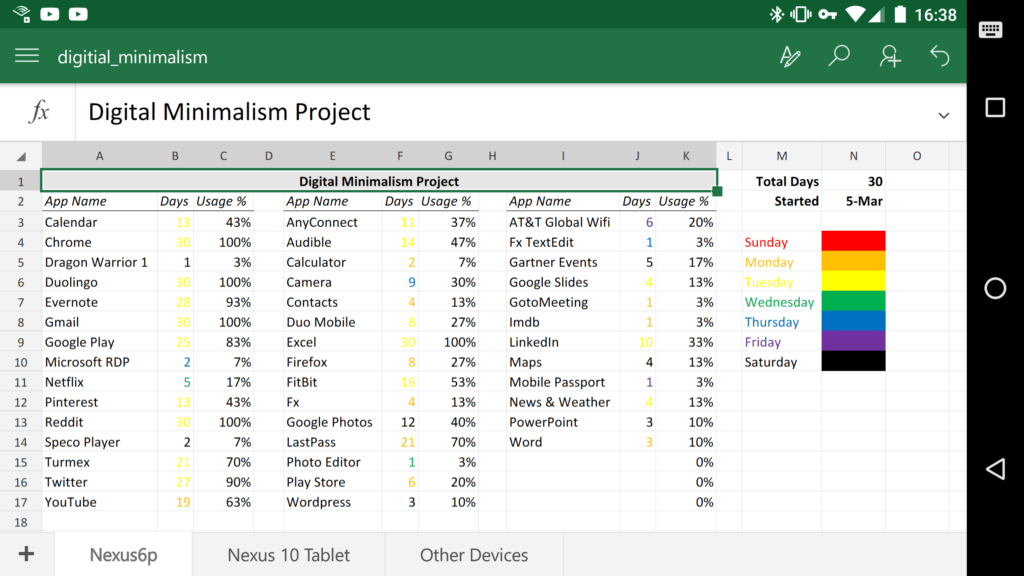1024x576 pixels.
Task: Select the YouTube app name cell
Action: (99, 502)
